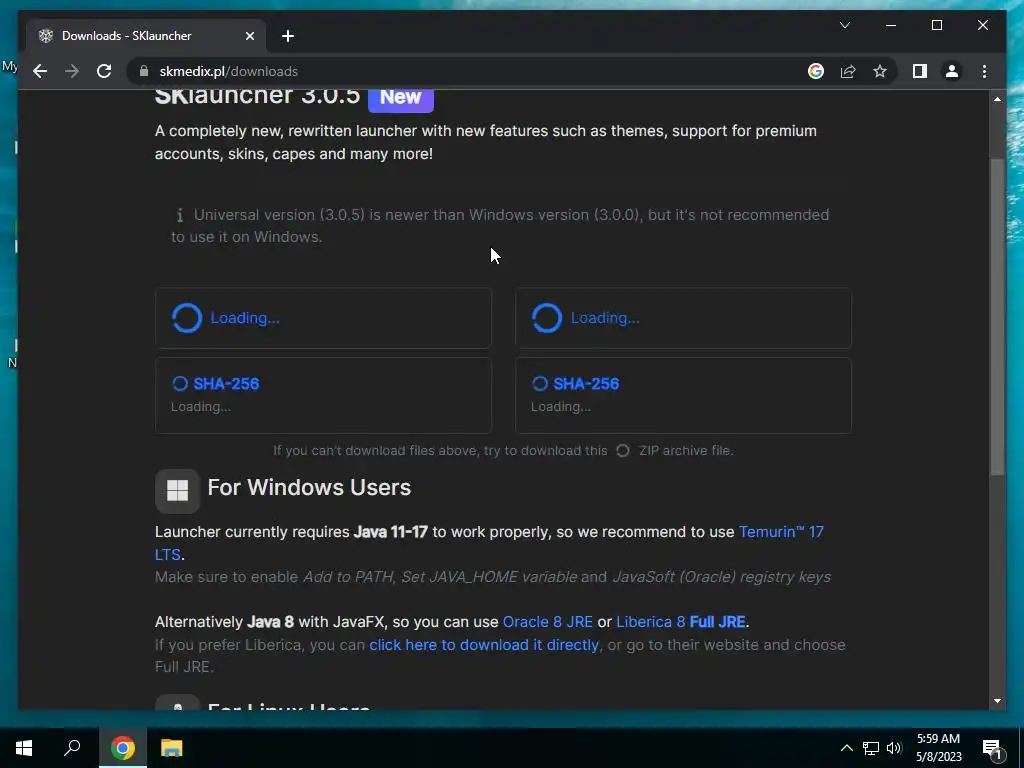Screen dimensions: 1024x768
Task: Click the scrollbar up arrow
Action: click(997, 99)
